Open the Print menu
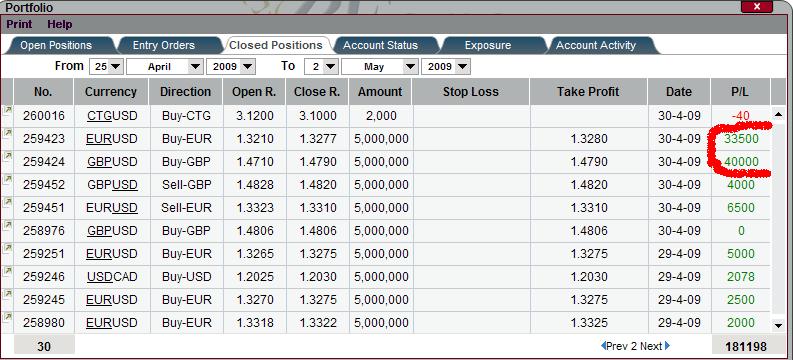793x360 pixels. pyautogui.click(x=19, y=24)
